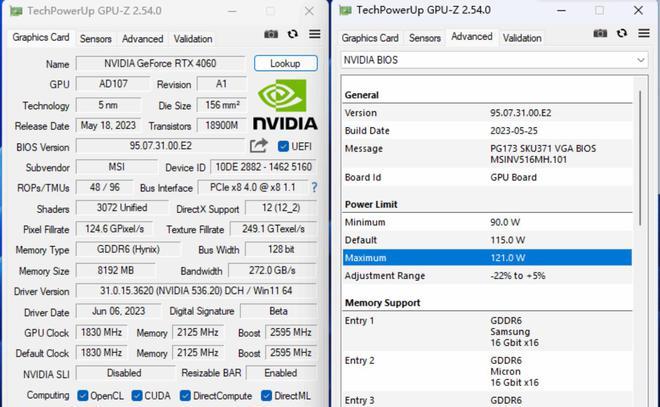
Task: Open the NVIDIA BIOS dropdown
Action: 494,60
